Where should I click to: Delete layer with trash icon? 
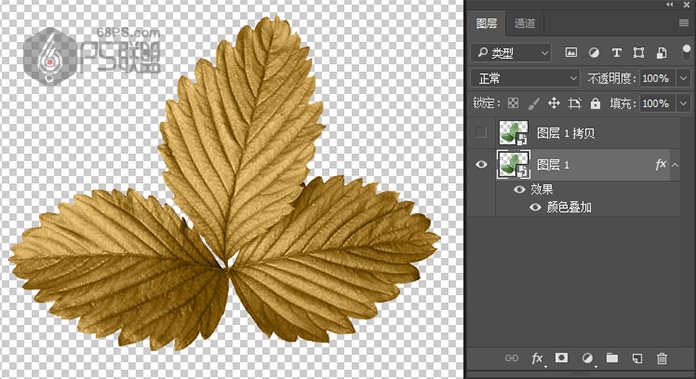[x=662, y=358]
